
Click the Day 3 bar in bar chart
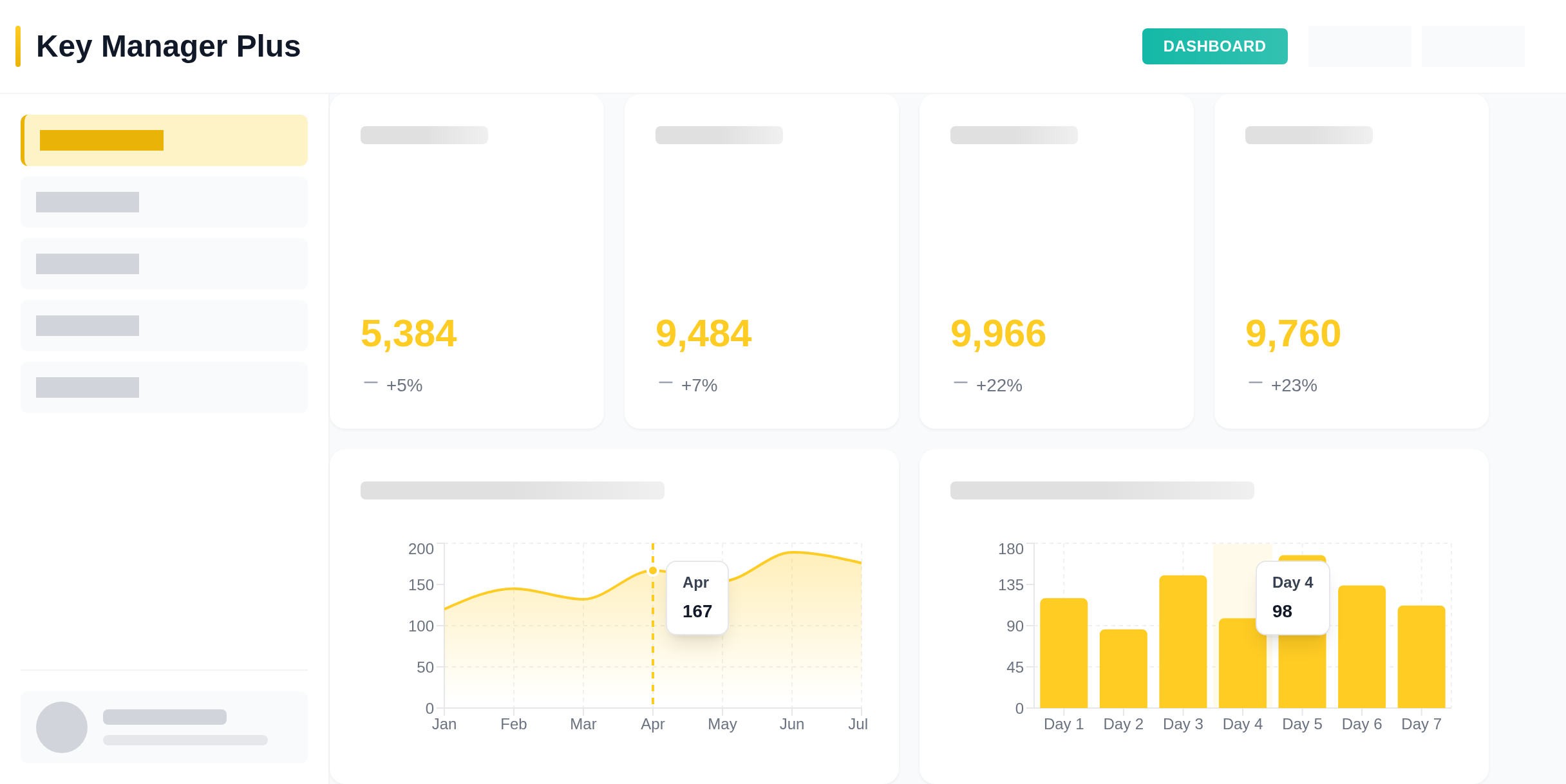click(1183, 642)
